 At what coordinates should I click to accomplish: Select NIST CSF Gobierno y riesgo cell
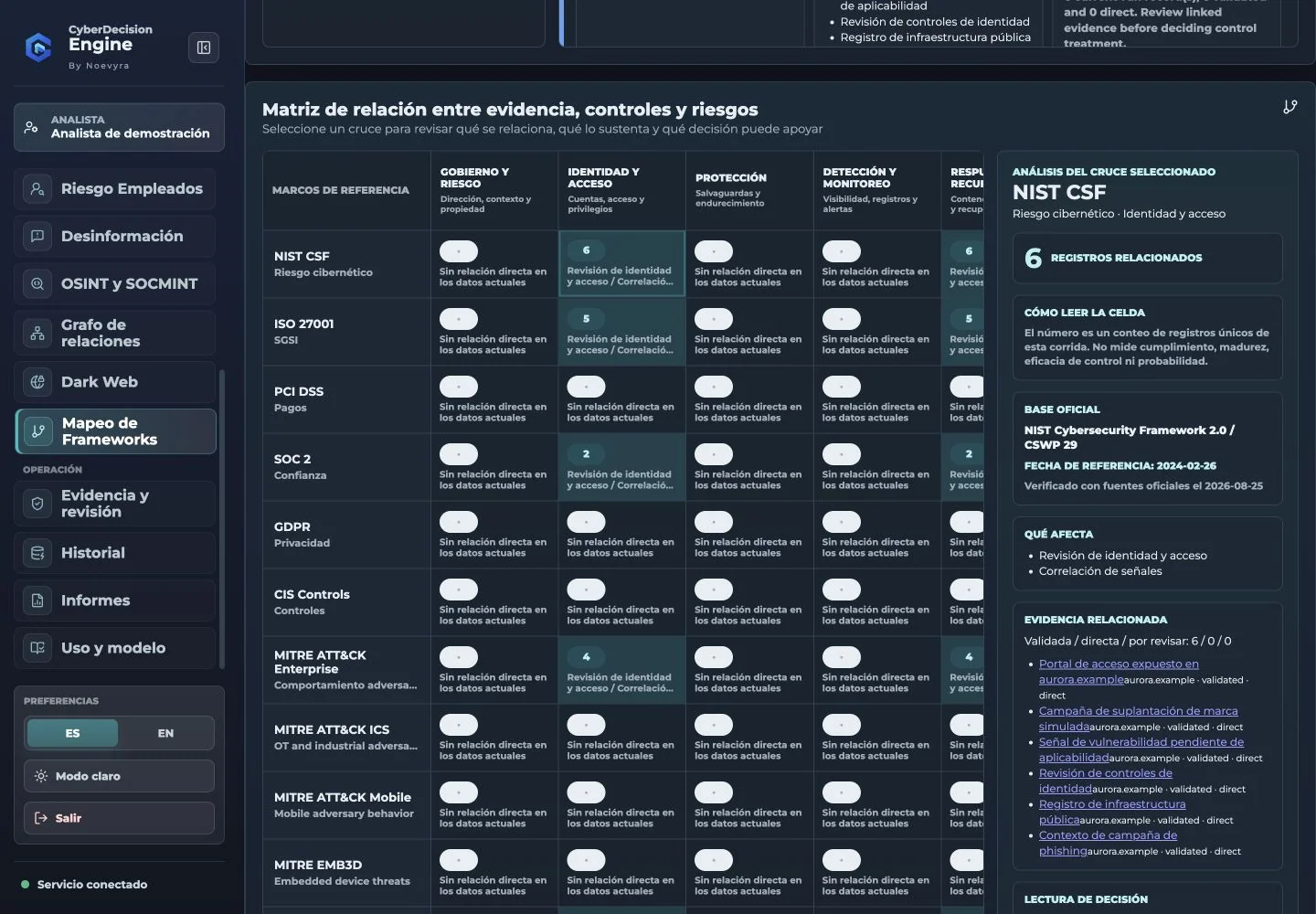tap(494, 263)
